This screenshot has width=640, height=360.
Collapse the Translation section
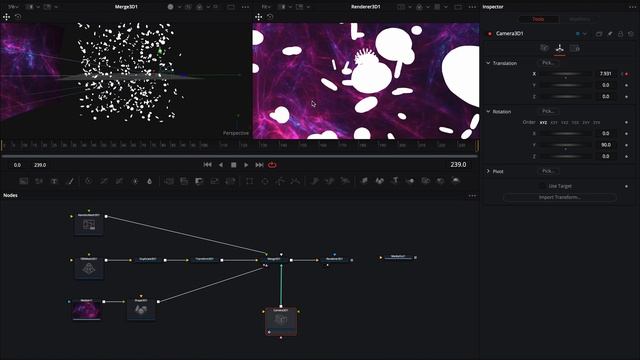point(488,63)
